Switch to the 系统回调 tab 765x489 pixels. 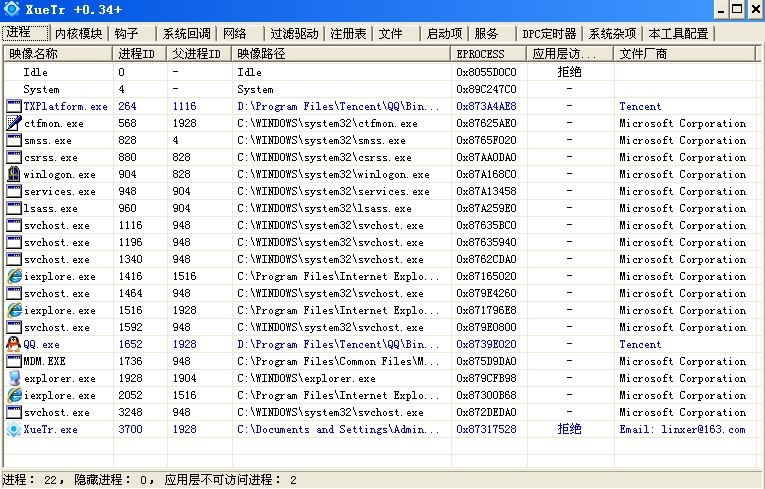[x=186, y=34]
